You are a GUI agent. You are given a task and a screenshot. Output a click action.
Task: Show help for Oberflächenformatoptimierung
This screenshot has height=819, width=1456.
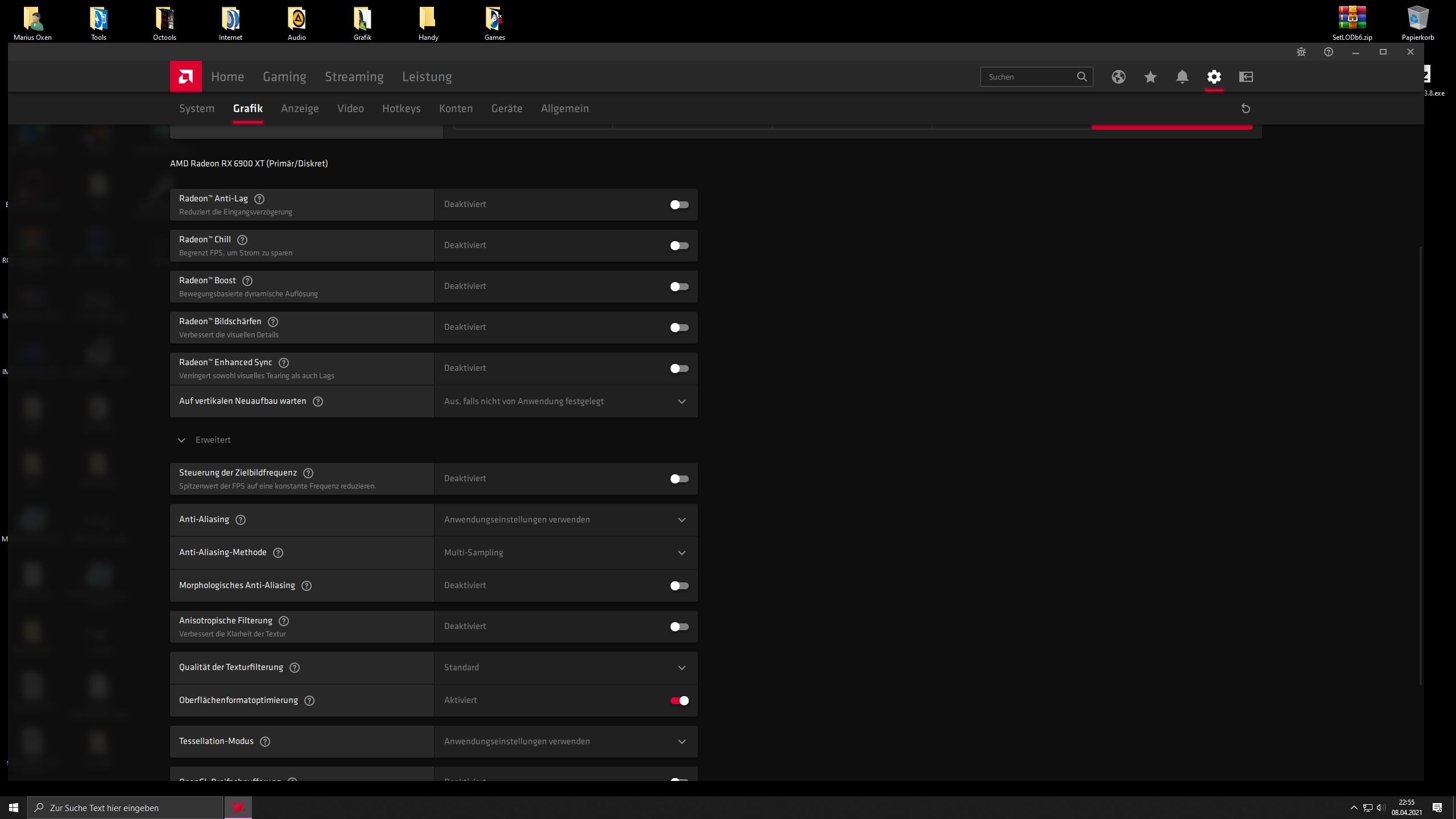(309, 701)
